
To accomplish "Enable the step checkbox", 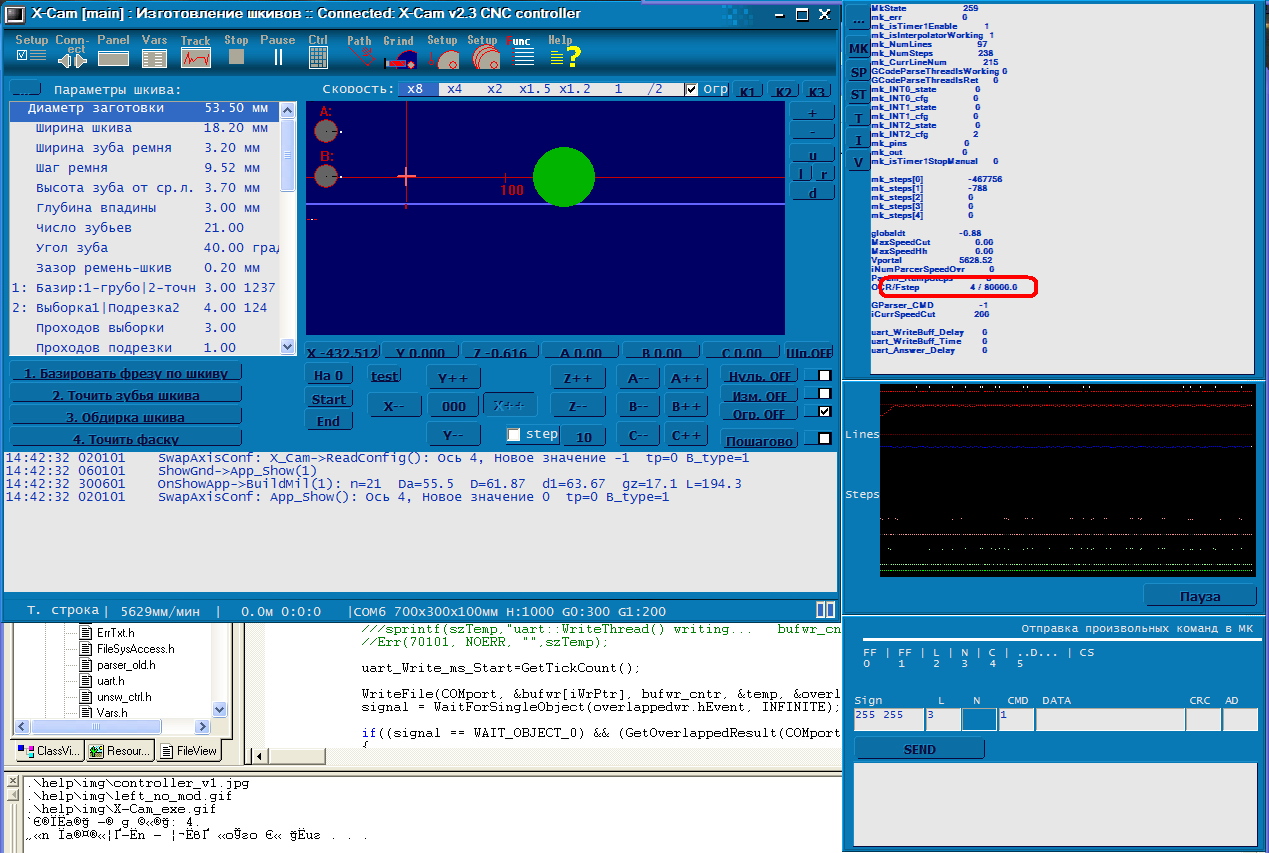I will point(514,435).
